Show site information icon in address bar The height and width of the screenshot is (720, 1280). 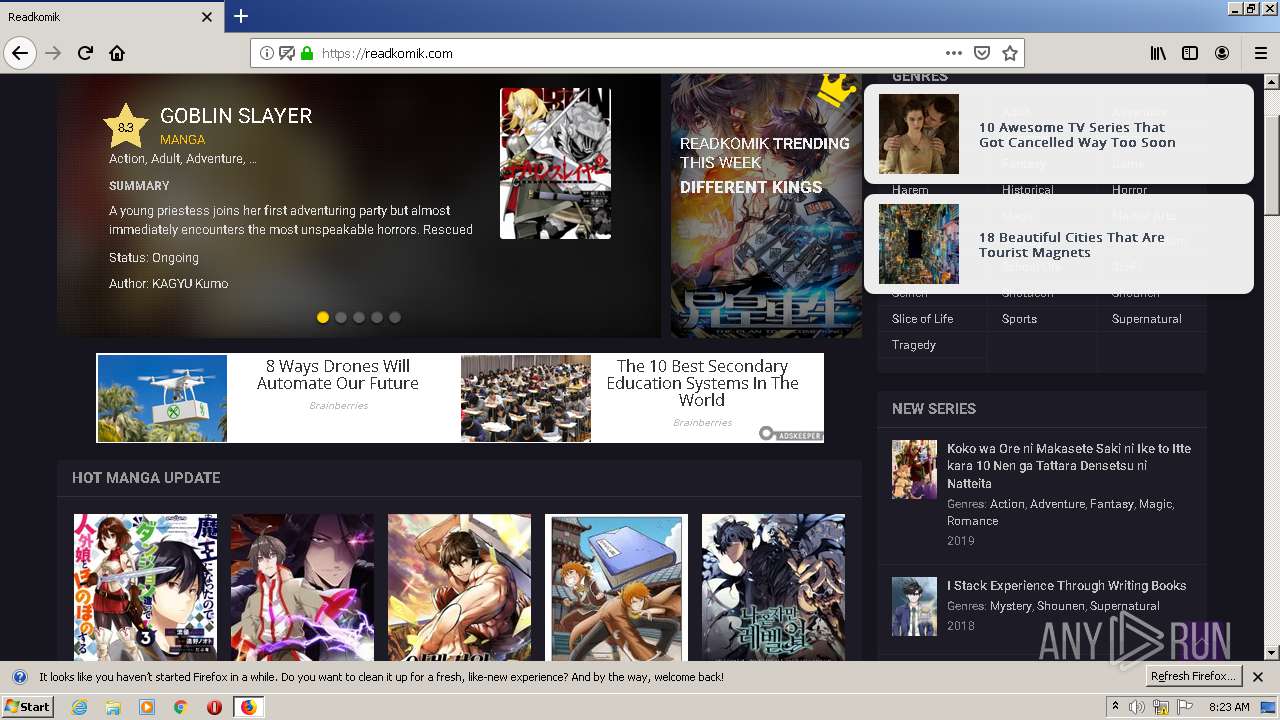(x=267, y=53)
